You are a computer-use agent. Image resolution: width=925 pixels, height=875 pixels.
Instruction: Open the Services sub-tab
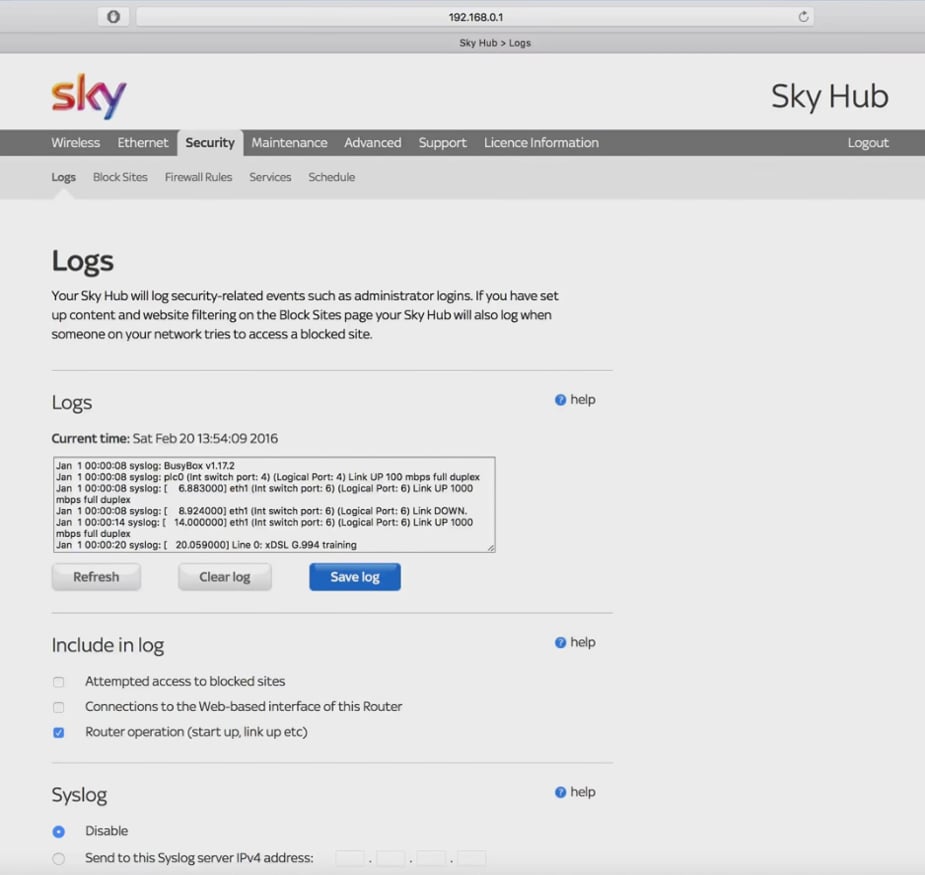pyautogui.click(x=270, y=177)
